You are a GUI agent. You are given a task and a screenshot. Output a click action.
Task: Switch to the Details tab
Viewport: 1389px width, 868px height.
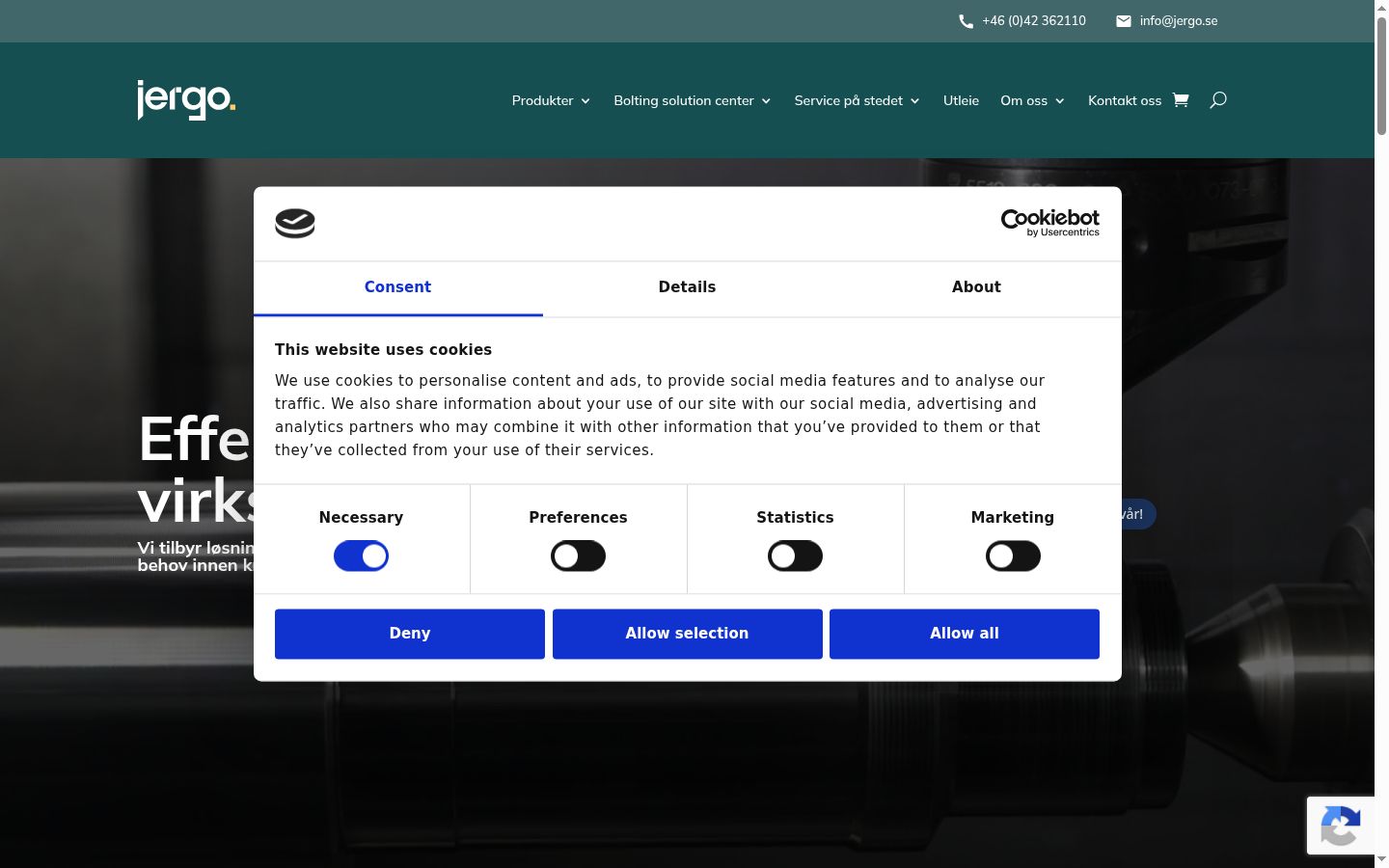point(687,287)
